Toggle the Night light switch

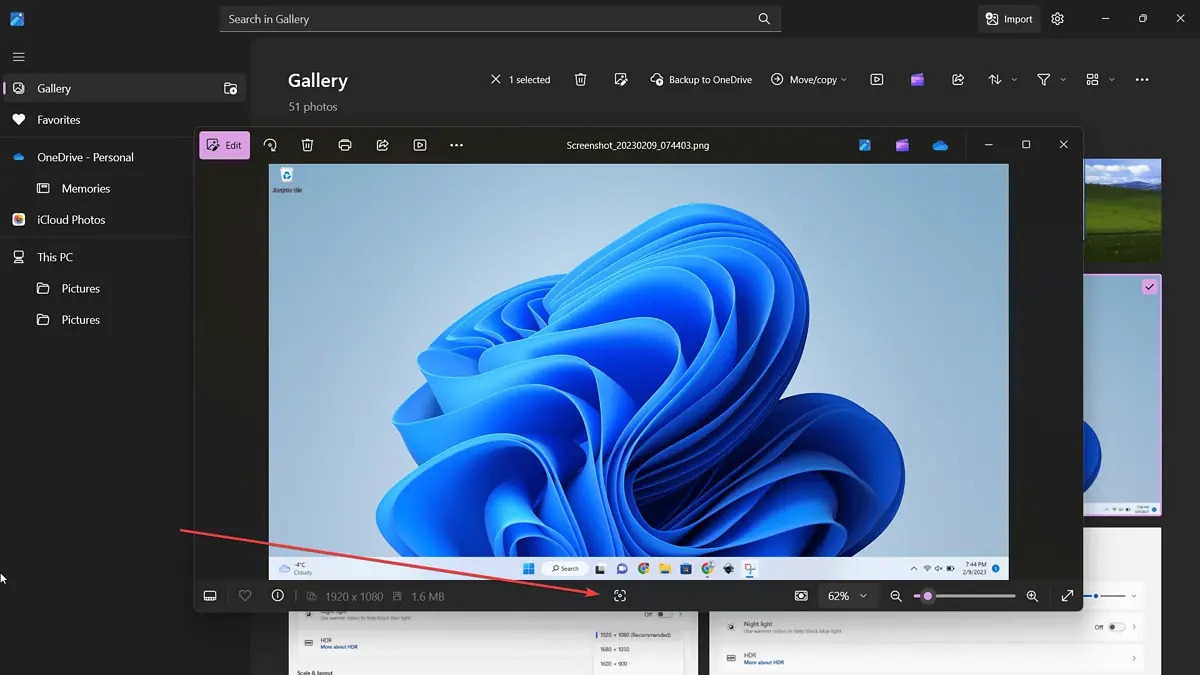tap(1115, 627)
